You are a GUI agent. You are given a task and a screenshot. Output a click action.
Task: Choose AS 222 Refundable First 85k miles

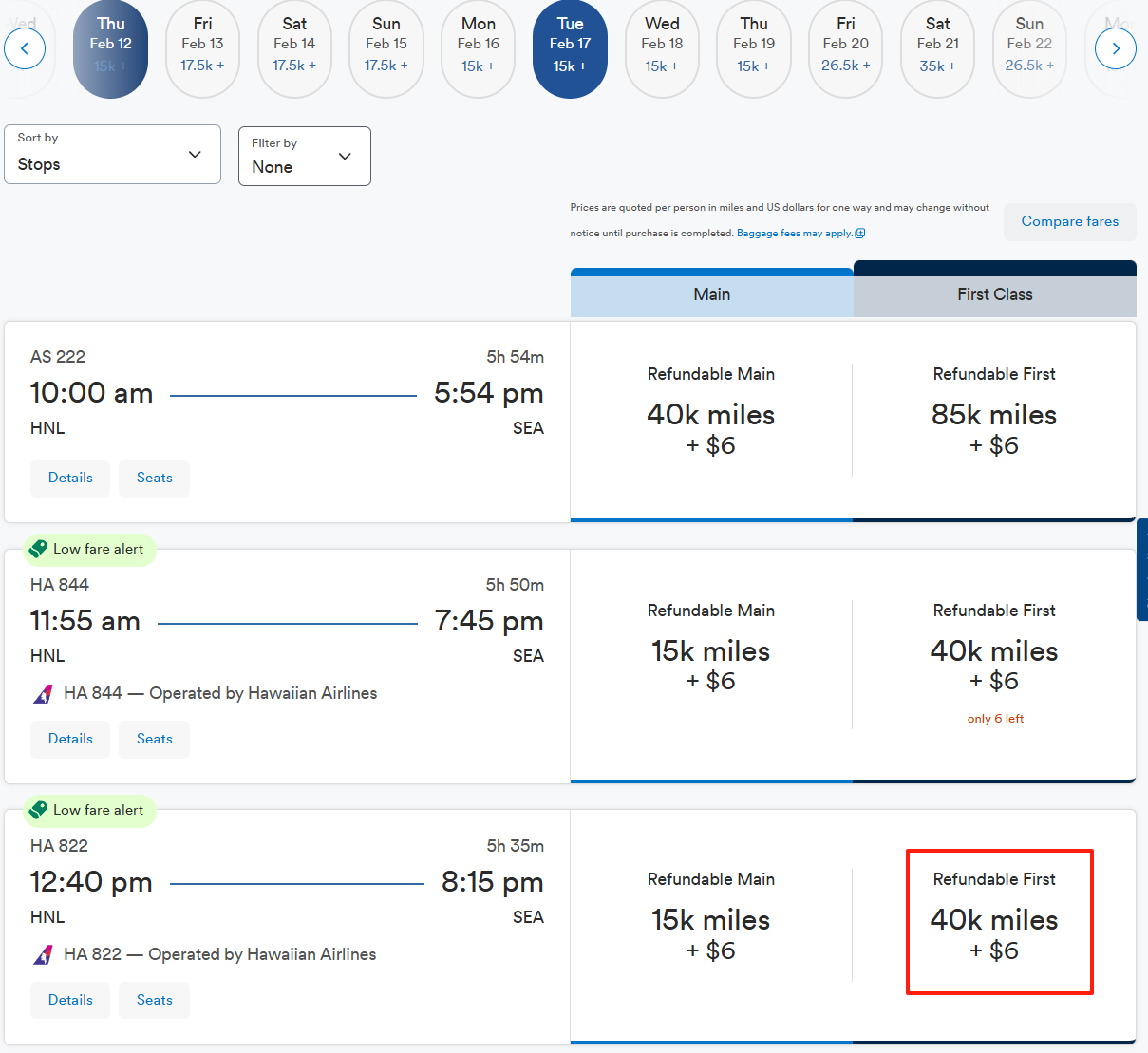tap(994, 422)
